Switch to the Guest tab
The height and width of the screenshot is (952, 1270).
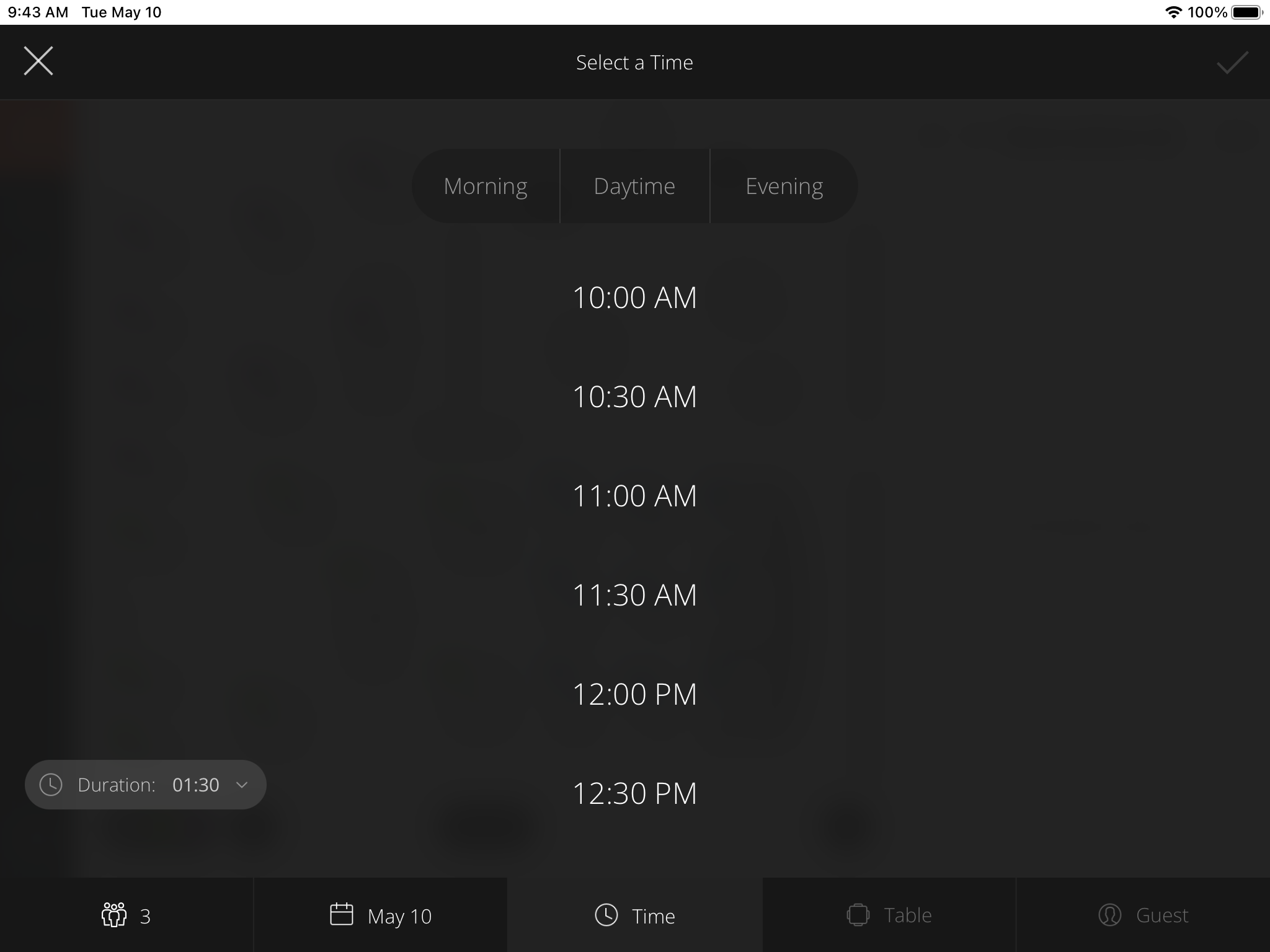click(1143, 915)
